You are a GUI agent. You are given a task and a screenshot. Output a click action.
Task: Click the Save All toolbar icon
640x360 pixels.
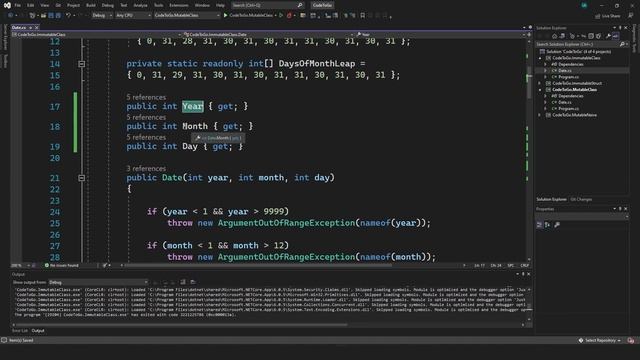(58, 16)
